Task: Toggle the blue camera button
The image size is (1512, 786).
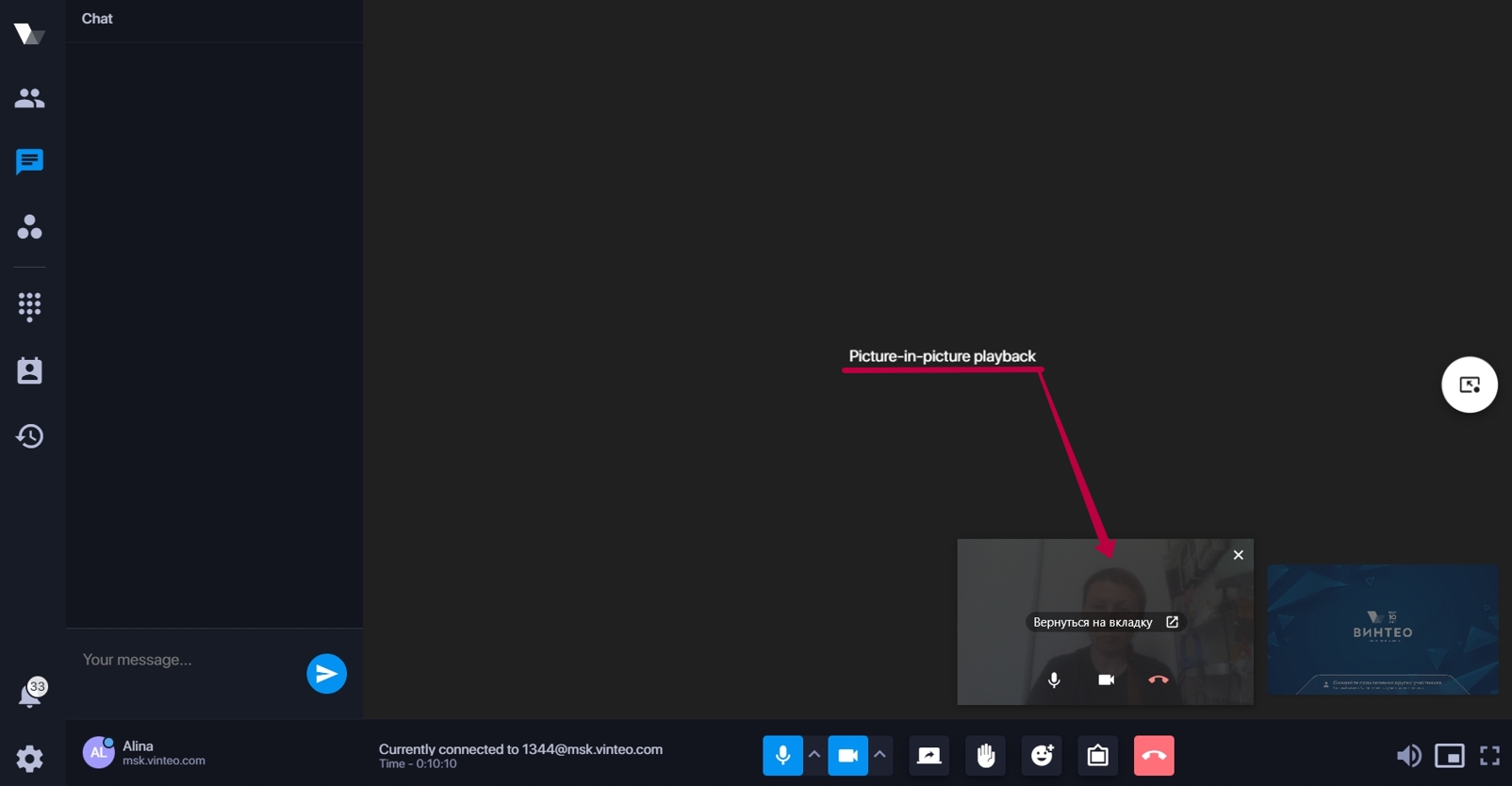Action: coord(847,755)
